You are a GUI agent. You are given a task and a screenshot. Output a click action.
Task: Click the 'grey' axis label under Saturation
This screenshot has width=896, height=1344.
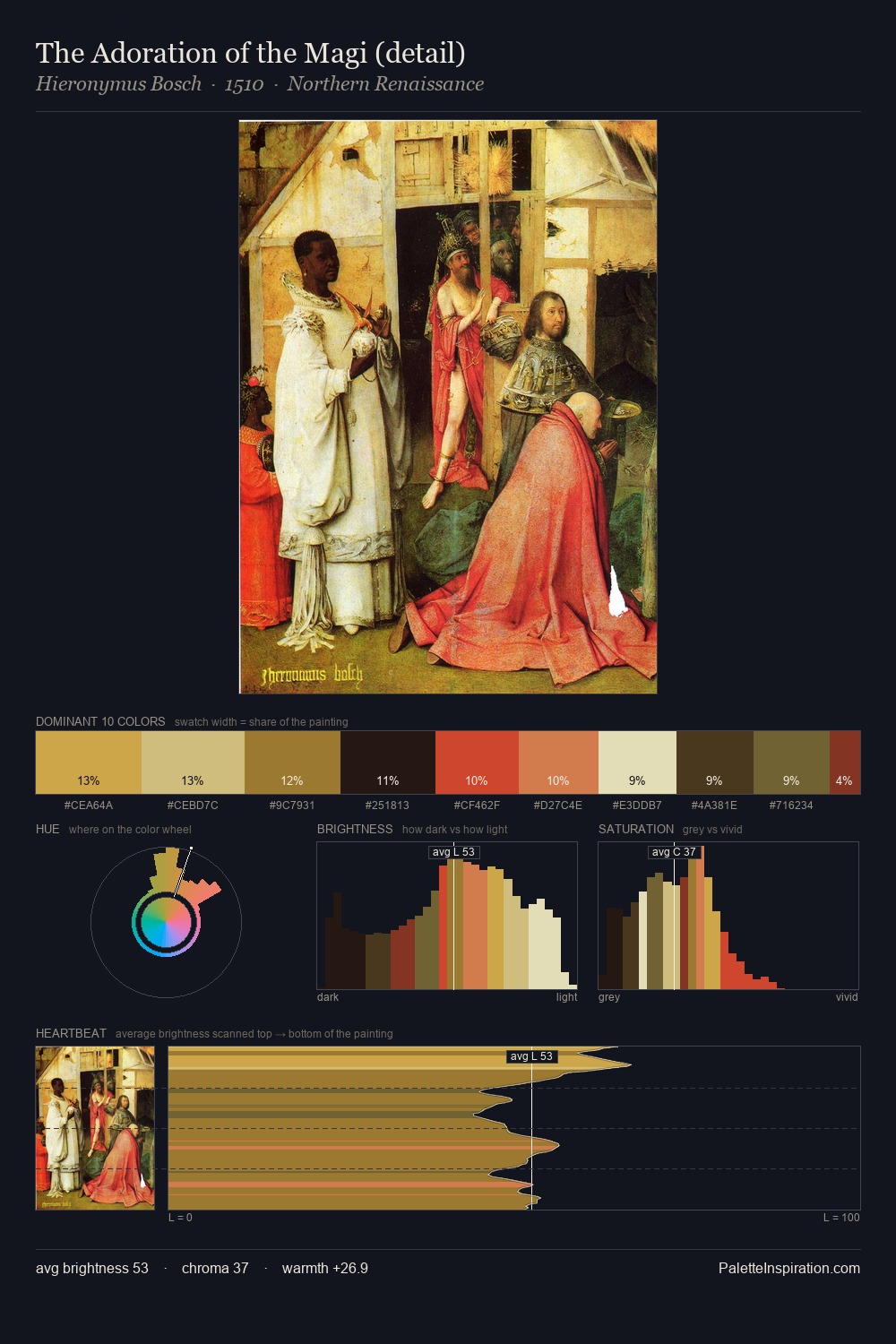[x=609, y=997]
